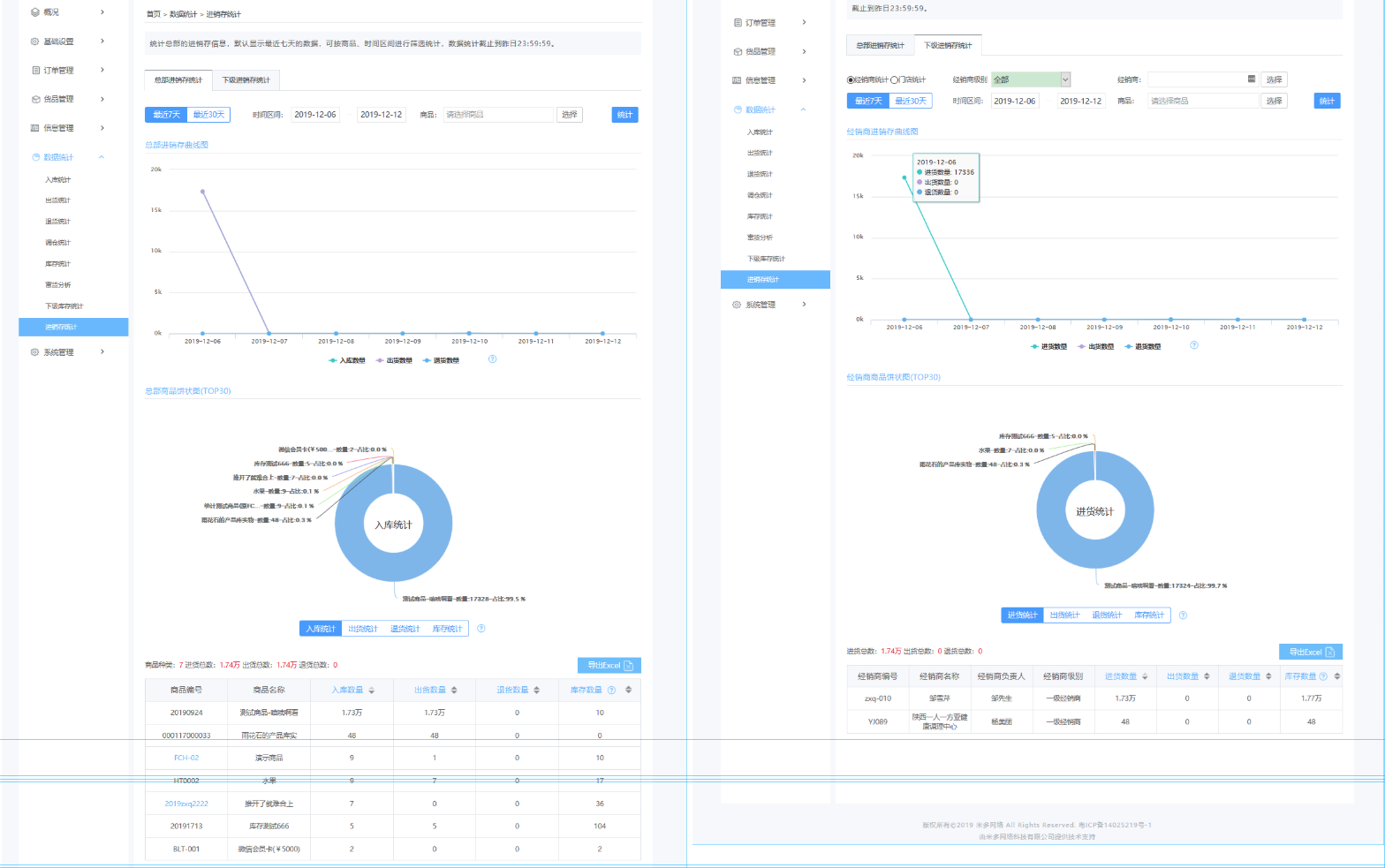
Task: Click end date field 2019-12-12 on right page
Action: (1081, 101)
